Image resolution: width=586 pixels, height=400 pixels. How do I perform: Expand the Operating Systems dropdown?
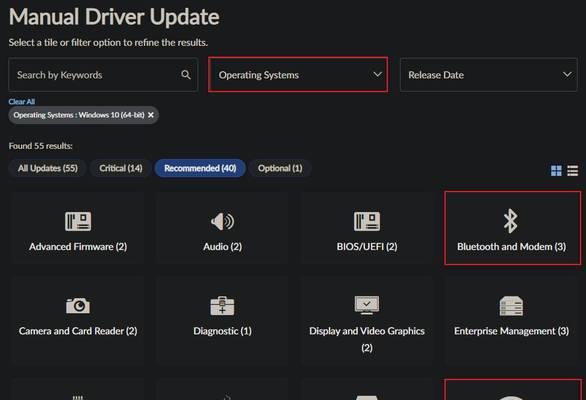pos(298,74)
